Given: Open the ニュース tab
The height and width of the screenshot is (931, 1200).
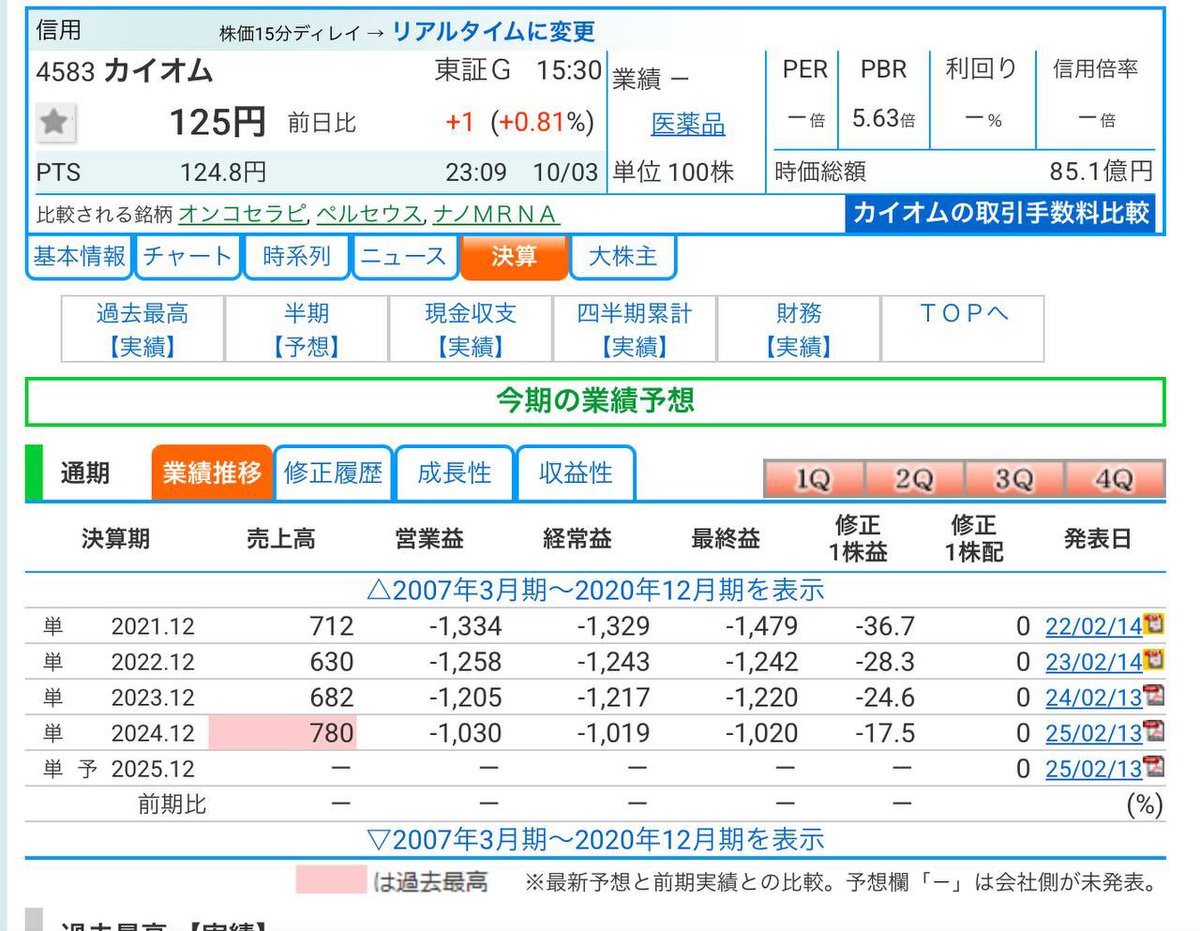Looking at the screenshot, I should (404, 257).
